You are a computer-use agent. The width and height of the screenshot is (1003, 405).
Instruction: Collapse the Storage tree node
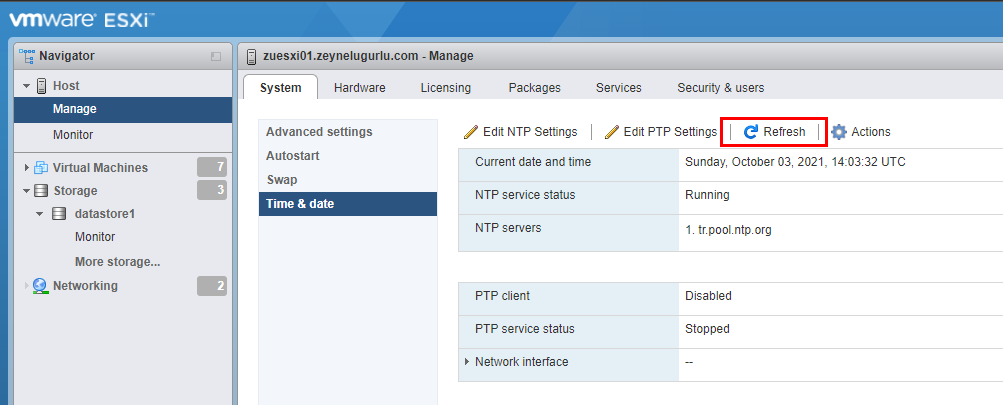coord(26,191)
